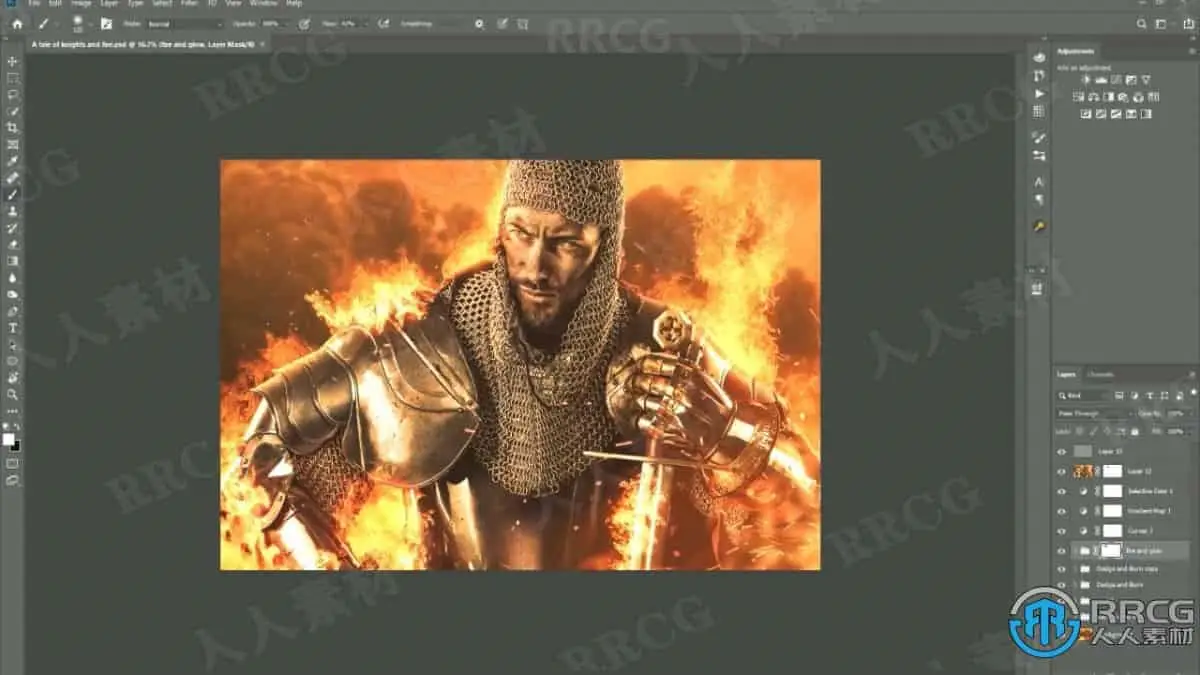Select the Eyedropper tool
The height and width of the screenshot is (675, 1200).
(x=13, y=161)
